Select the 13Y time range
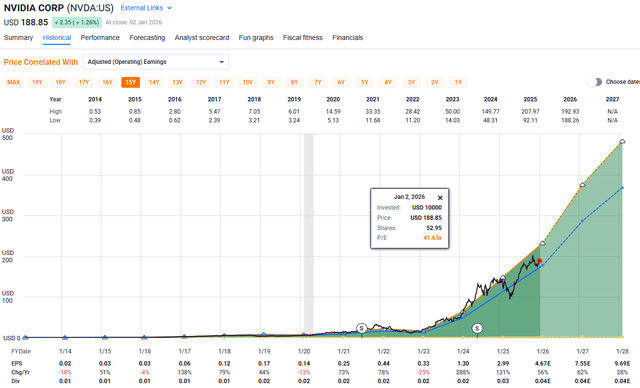The image size is (640, 388). (178, 82)
